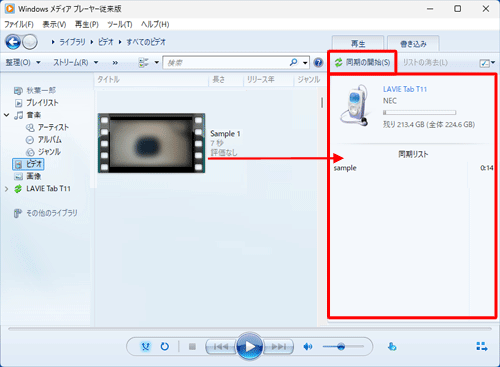Open the 表示(V) menu
Viewport: 500px width, 367px height.
pos(54,24)
